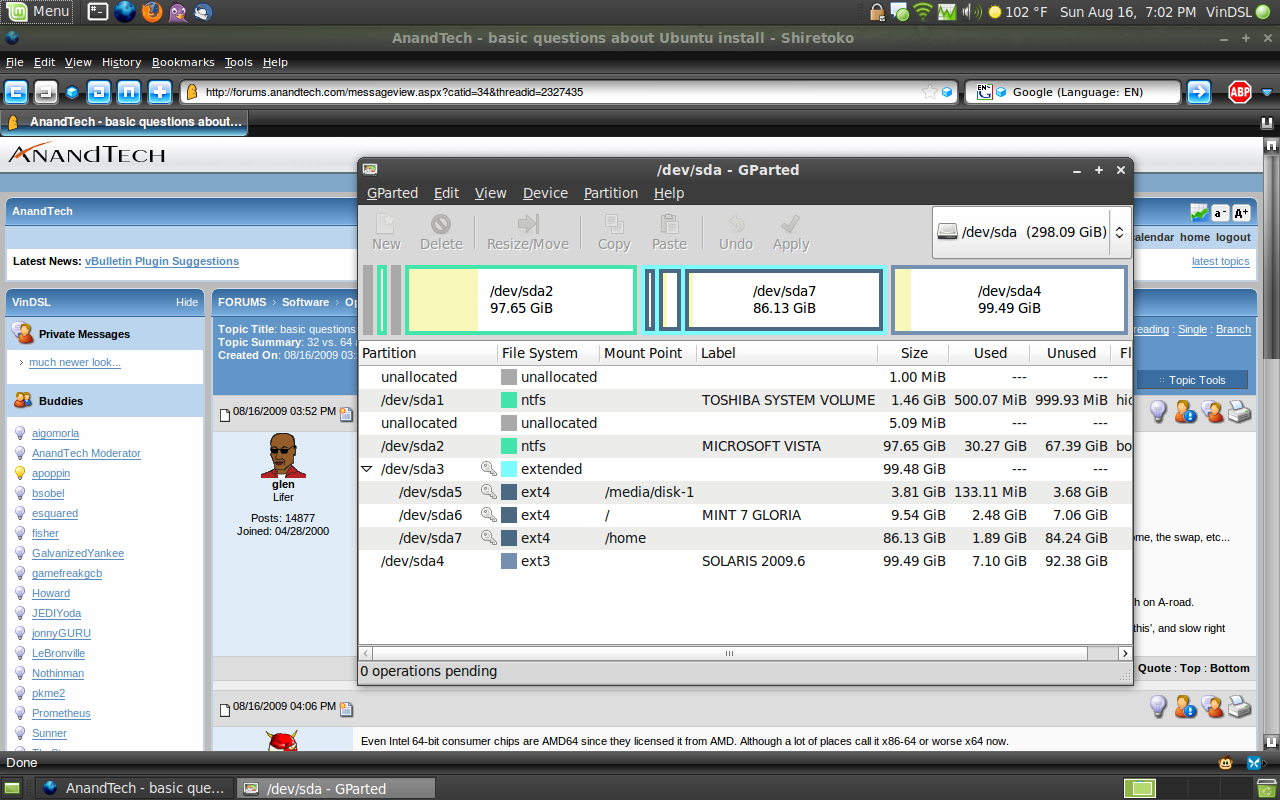Hide the VinDSL sidebar panel
Image resolution: width=1280 pixels, height=800 pixels.
(187, 302)
